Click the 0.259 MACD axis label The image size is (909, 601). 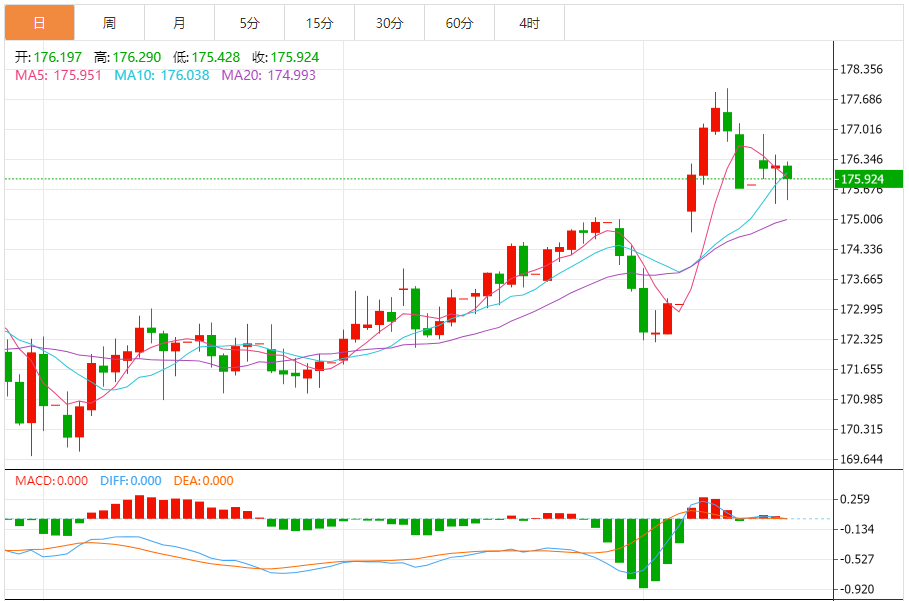[x=855, y=499]
